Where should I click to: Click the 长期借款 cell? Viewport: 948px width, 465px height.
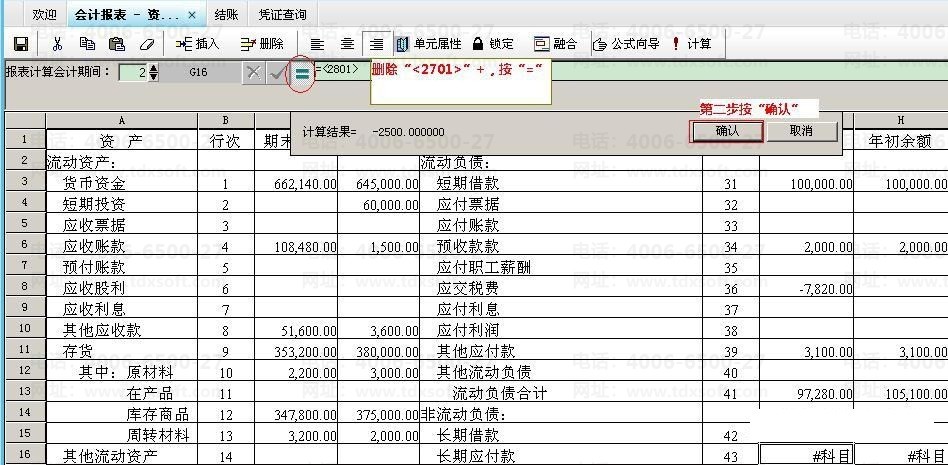pos(561,435)
